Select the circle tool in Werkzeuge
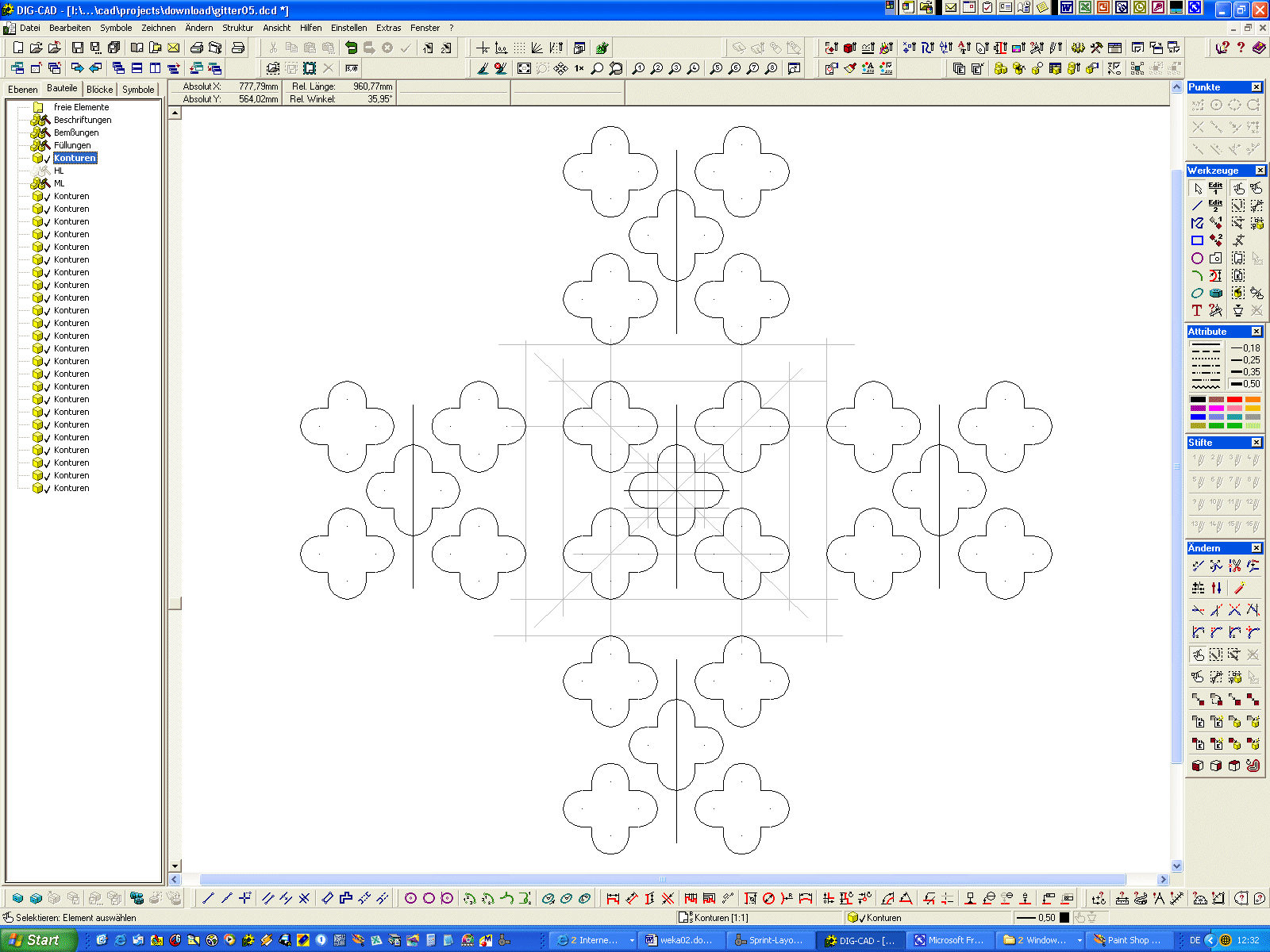The image size is (1270, 952). pyautogui.click(x=1197, y=258)
